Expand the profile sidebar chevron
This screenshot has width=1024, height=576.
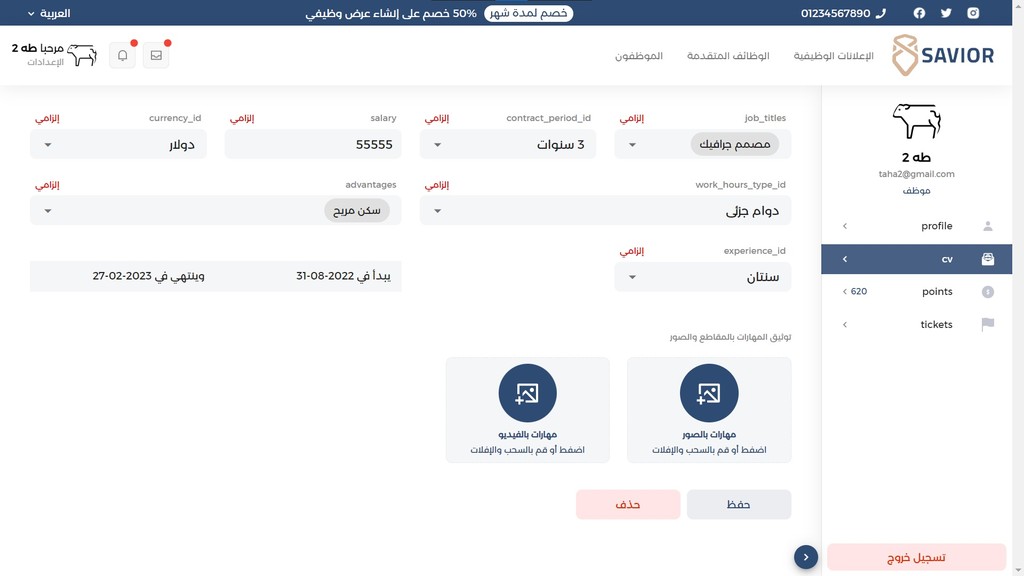click(x=844, y=226)
